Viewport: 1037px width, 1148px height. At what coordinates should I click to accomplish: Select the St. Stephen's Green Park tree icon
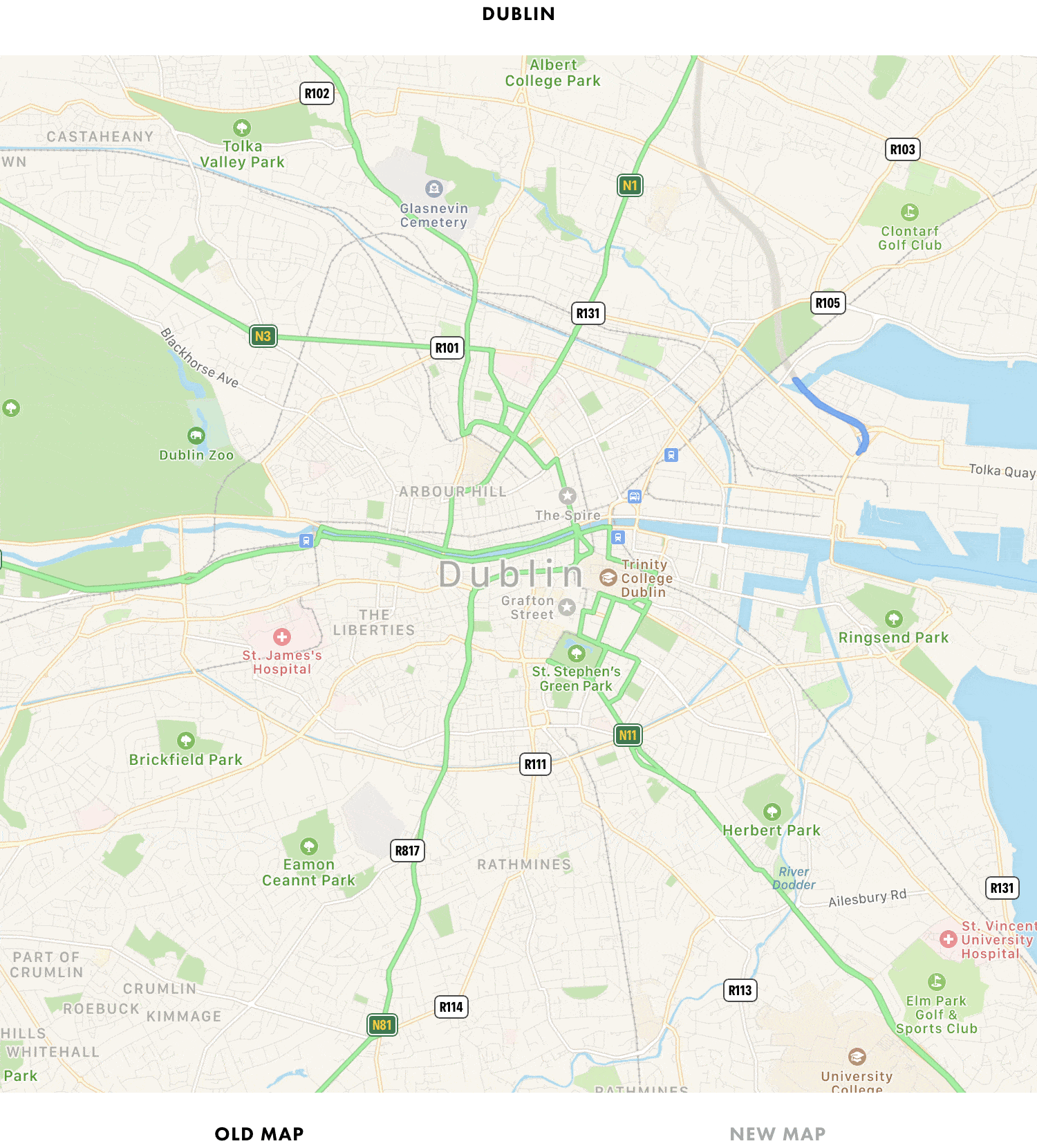coord(576,653)
